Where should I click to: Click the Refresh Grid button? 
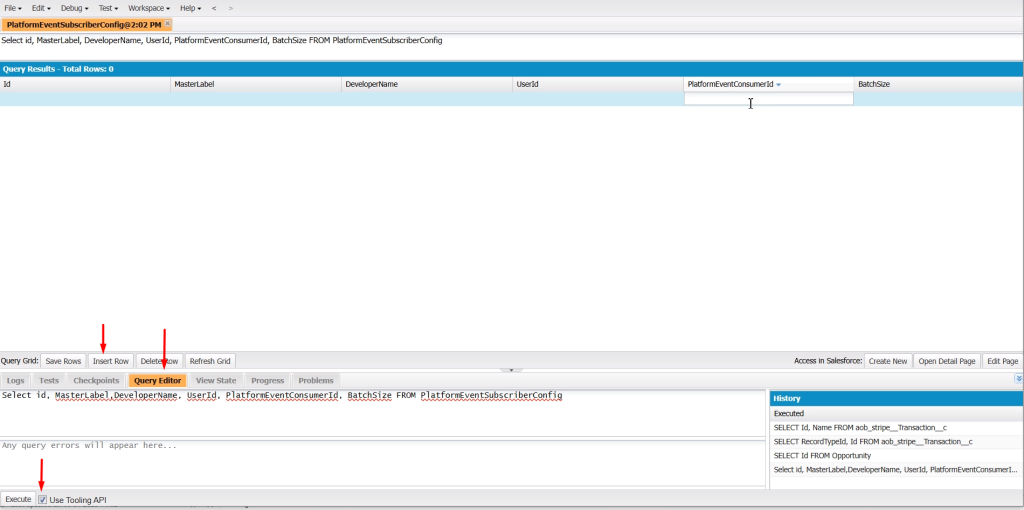click(x=210, y=361)
